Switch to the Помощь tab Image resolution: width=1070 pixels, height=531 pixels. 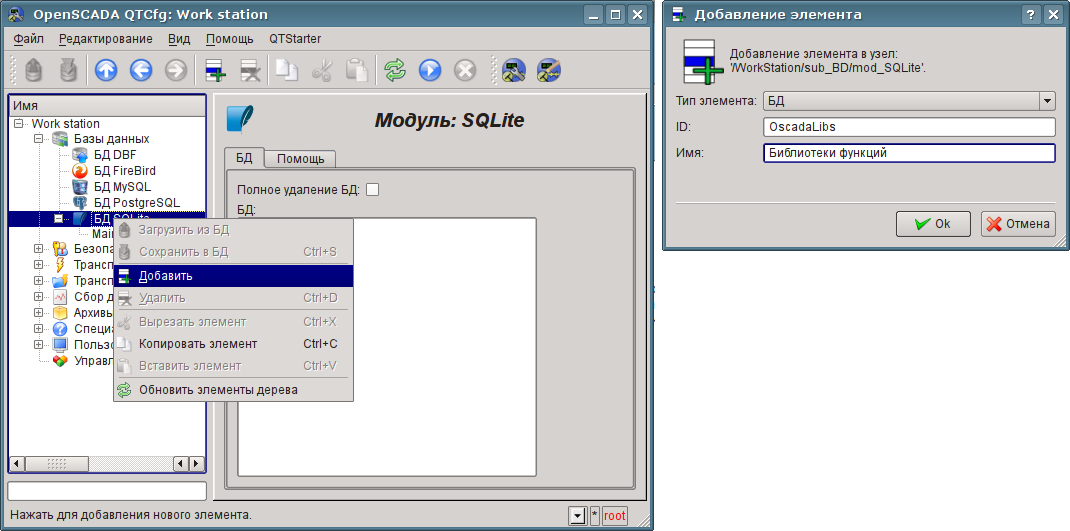pos(300,159)
